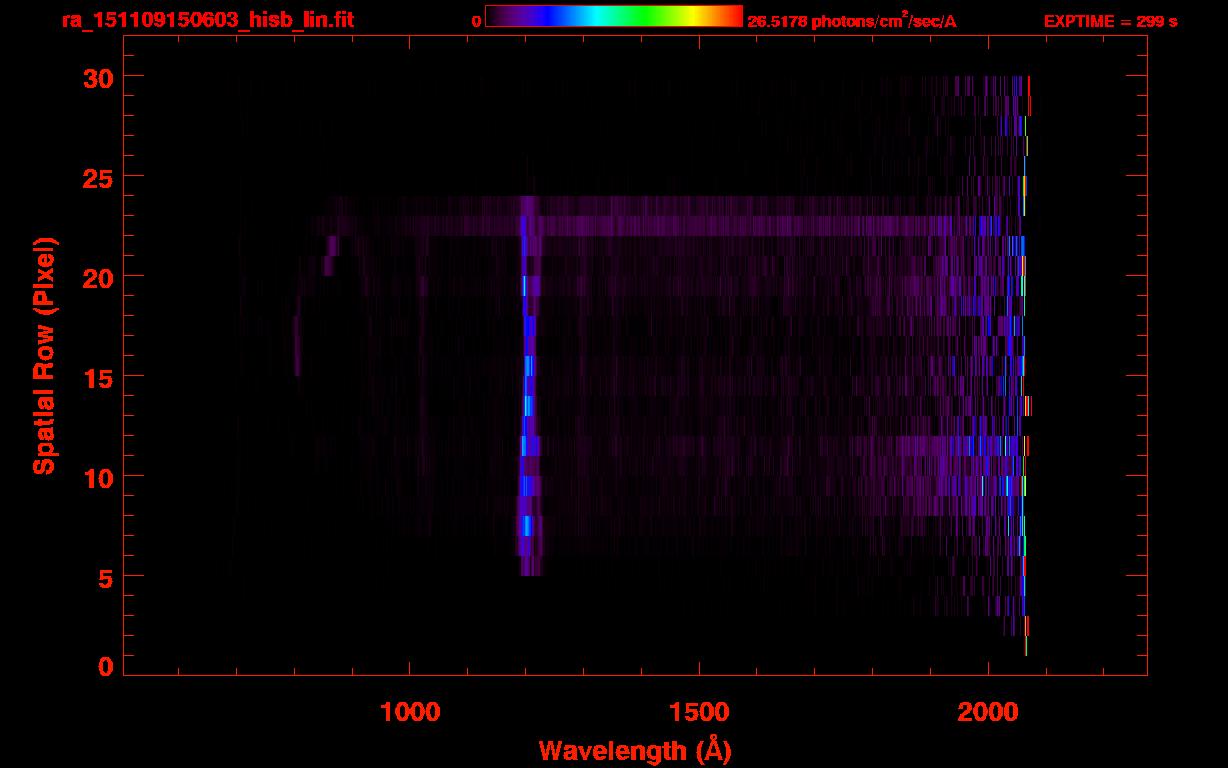1228x768 pixels.
Task: Click the EXPTIME = 299 s label
Action: tap(1110, 21)
